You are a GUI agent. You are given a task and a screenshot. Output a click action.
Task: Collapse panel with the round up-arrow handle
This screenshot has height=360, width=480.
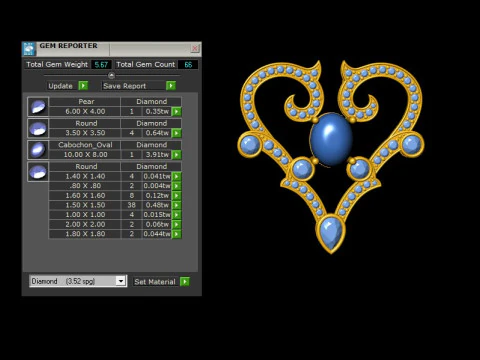tap(112, 75)
